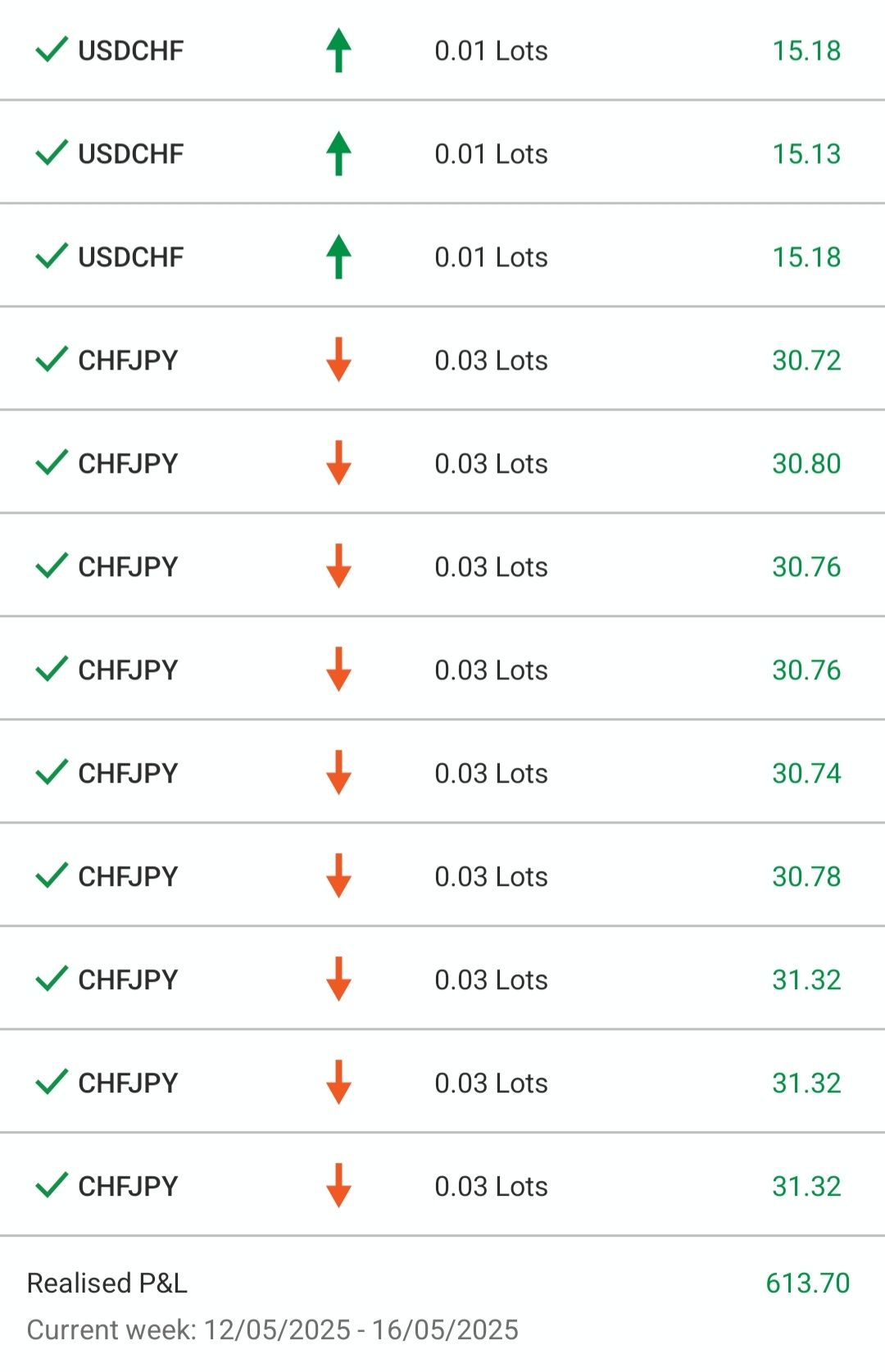
Task: Click the checkmark beside the 30.74 CHFJPY trade
Action: (x=51, y=773)
